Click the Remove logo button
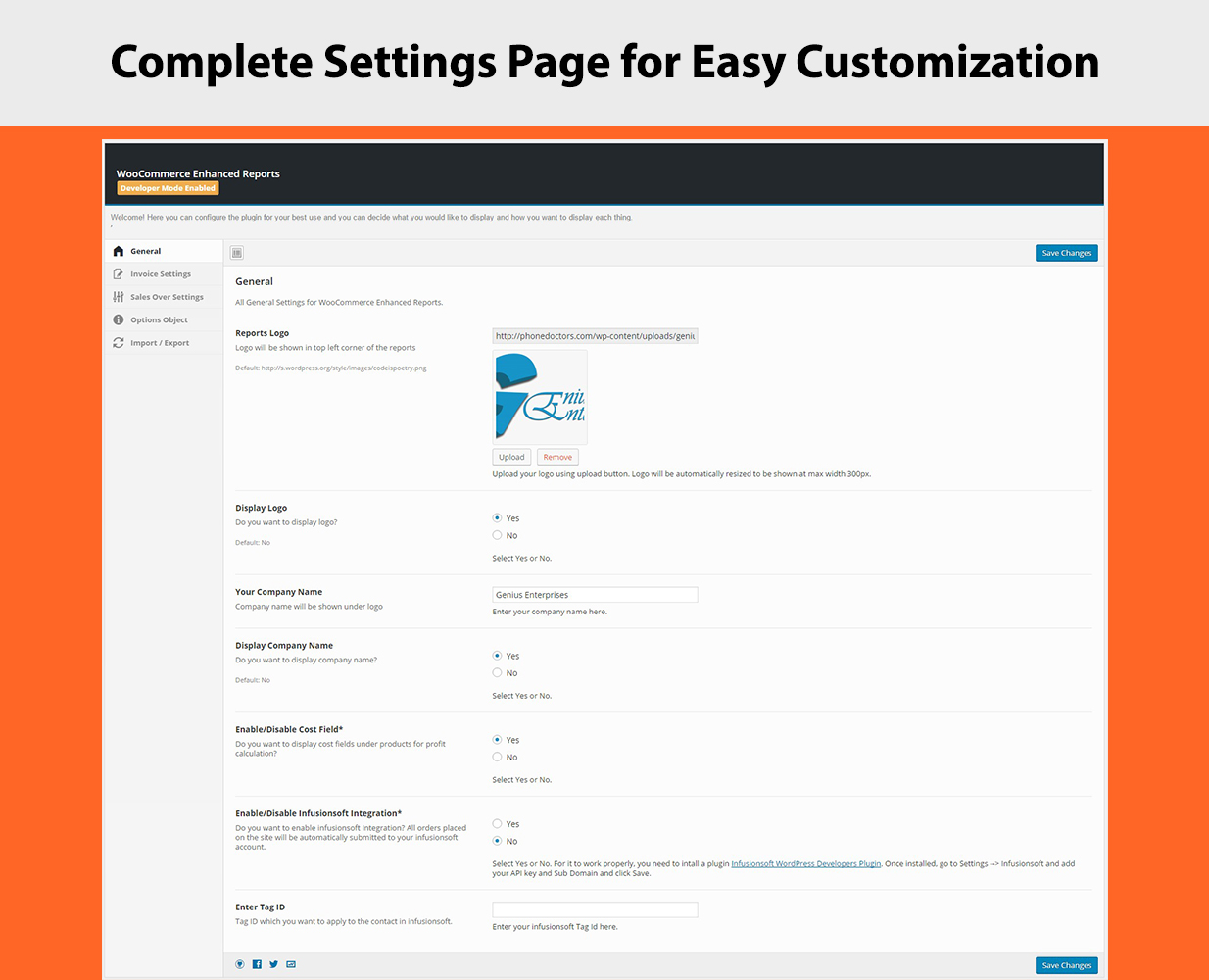 tap(557, 457)
